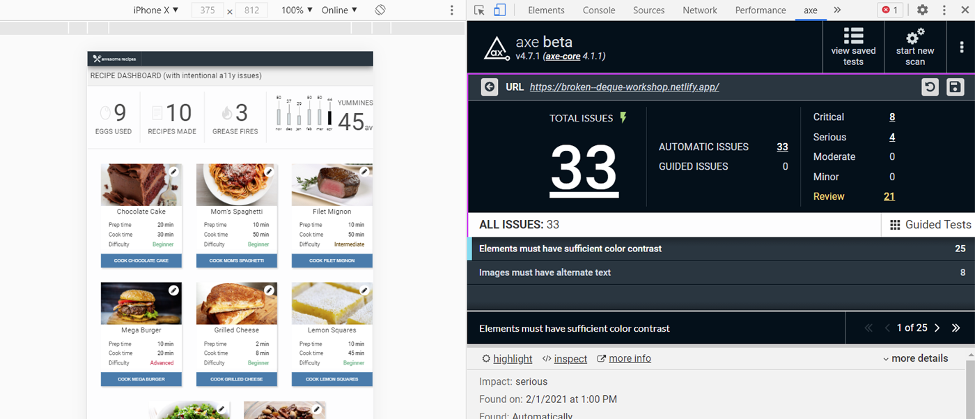Expand more details section
Image resolution: width=977 pixels, height=420 pixels.
pos(915,358)
